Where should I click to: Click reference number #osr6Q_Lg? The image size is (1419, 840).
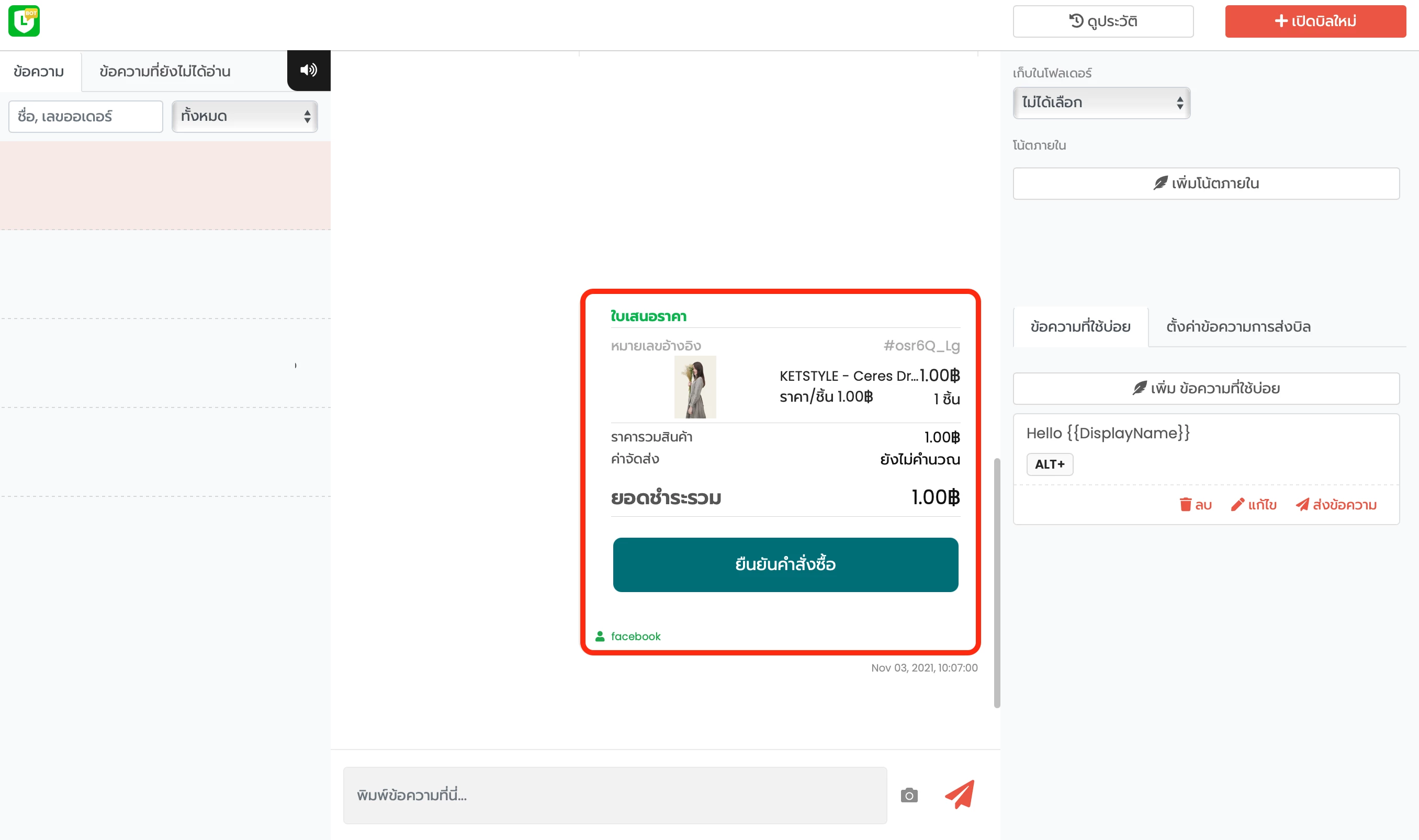point(921,346)
